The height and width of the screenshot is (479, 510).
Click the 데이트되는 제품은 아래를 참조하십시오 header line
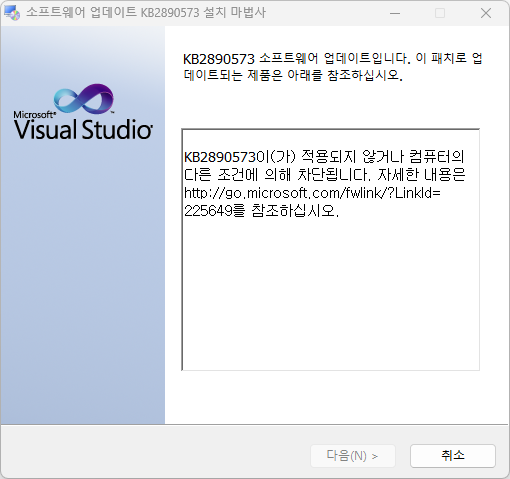coord(293,75)
